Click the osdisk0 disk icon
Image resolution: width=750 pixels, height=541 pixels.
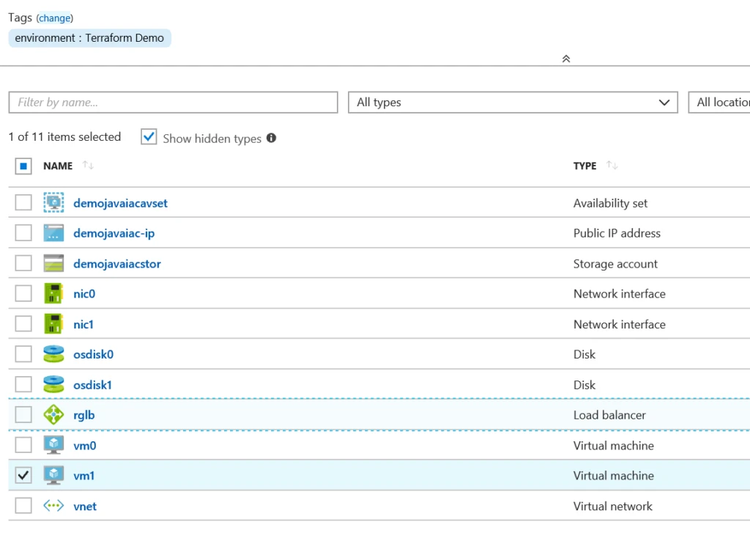pyautogui.click(x=54, y=354)
